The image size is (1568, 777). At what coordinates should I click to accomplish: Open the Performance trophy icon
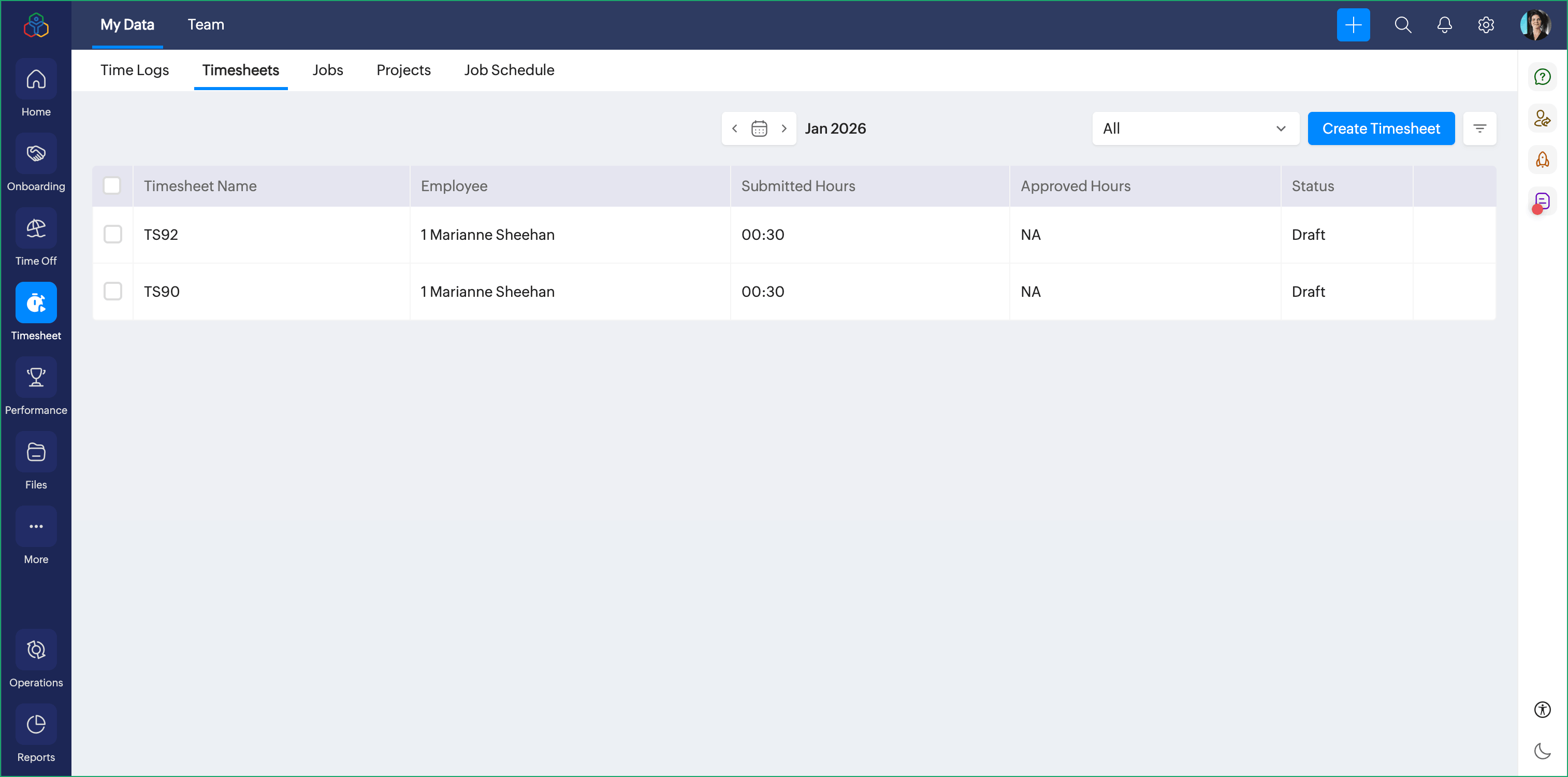36,378
